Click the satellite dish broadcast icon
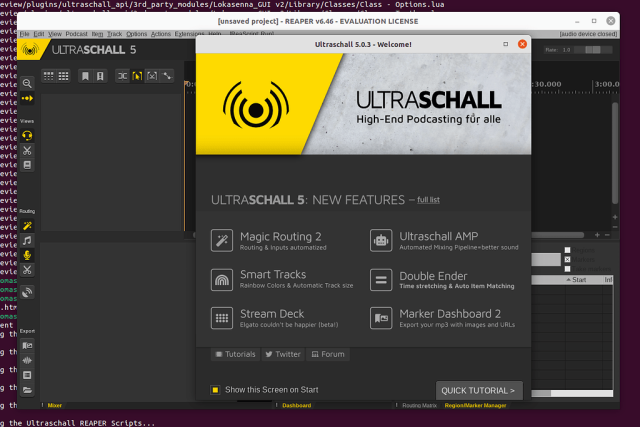Viewport: 640px width, 427px height. tap(27, 292)
